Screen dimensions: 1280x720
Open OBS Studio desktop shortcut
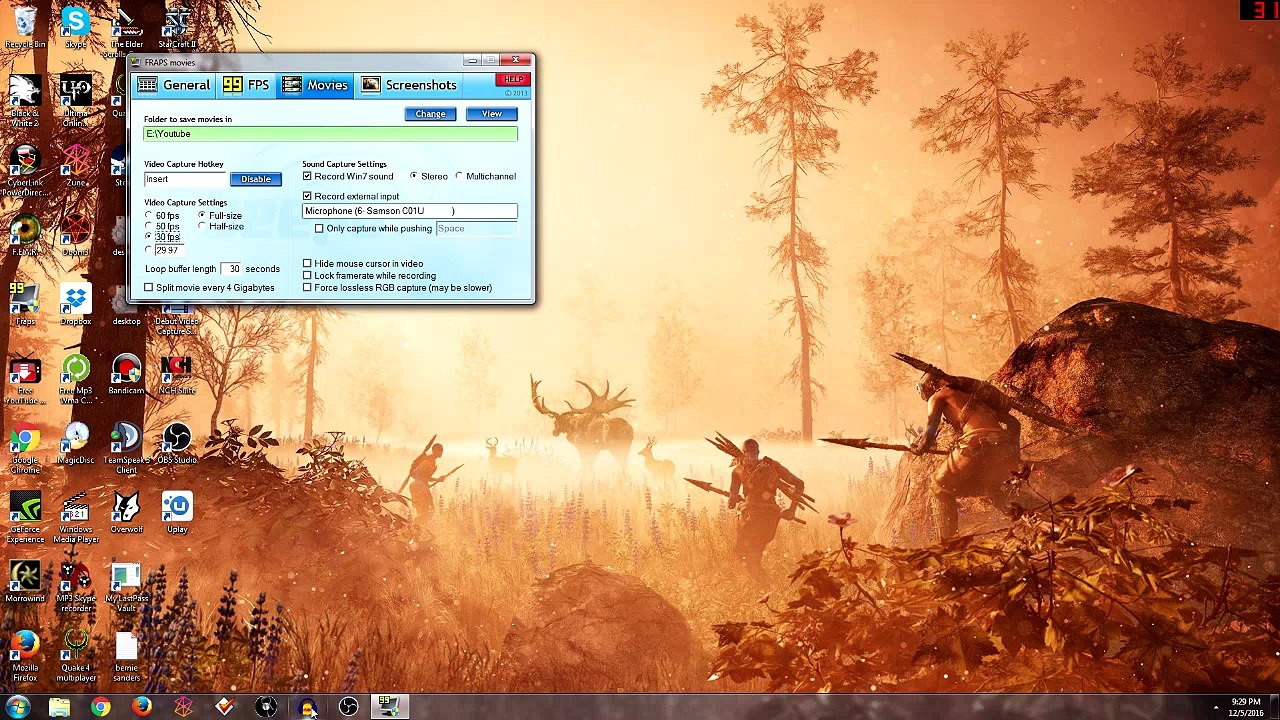coord(177,445)
